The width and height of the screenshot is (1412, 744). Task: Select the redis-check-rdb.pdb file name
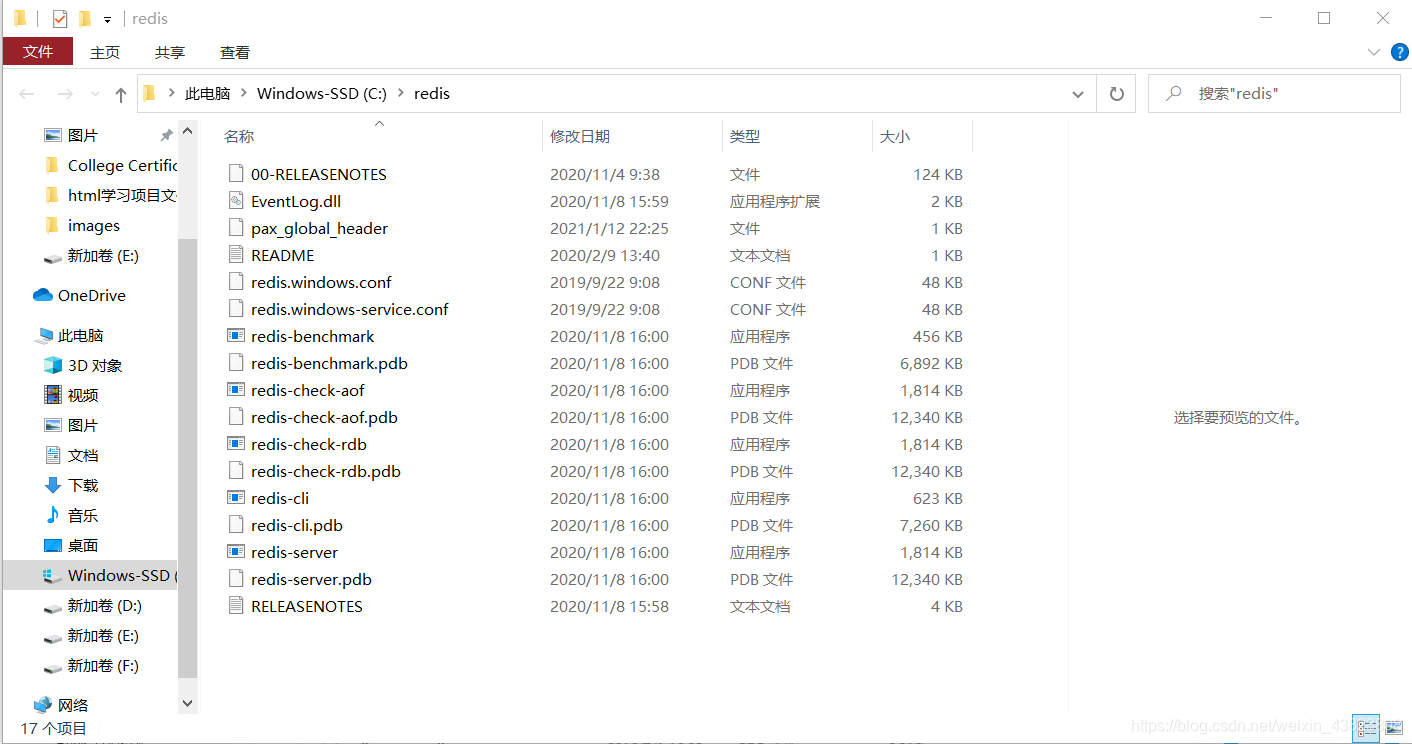point(326,471)
